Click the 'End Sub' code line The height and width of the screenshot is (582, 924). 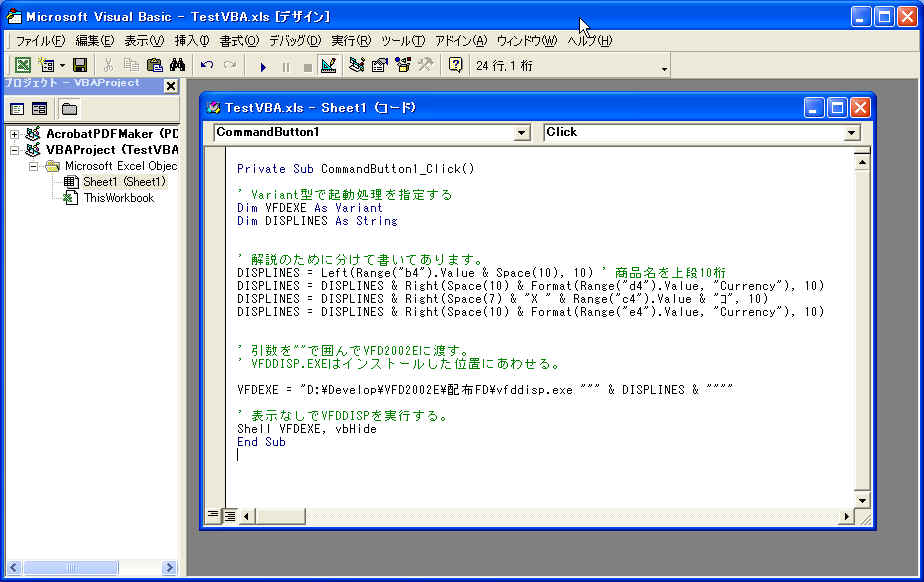(261, 442)
